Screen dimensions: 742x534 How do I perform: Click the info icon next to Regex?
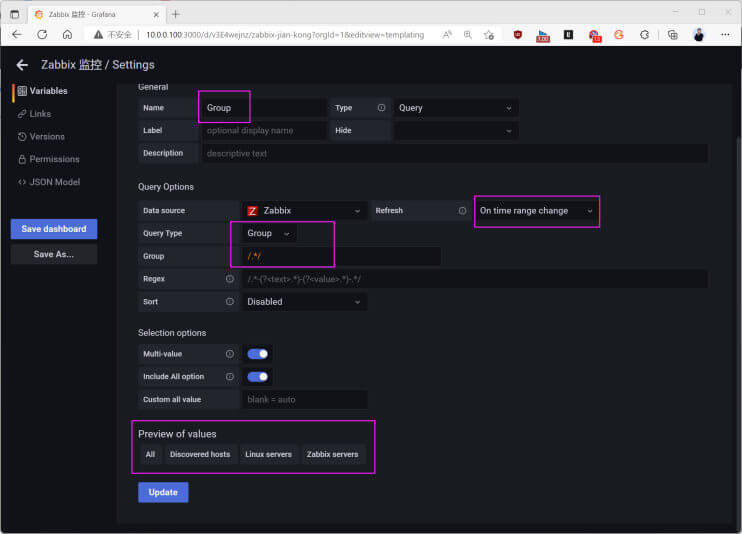(x=230, y=279)
